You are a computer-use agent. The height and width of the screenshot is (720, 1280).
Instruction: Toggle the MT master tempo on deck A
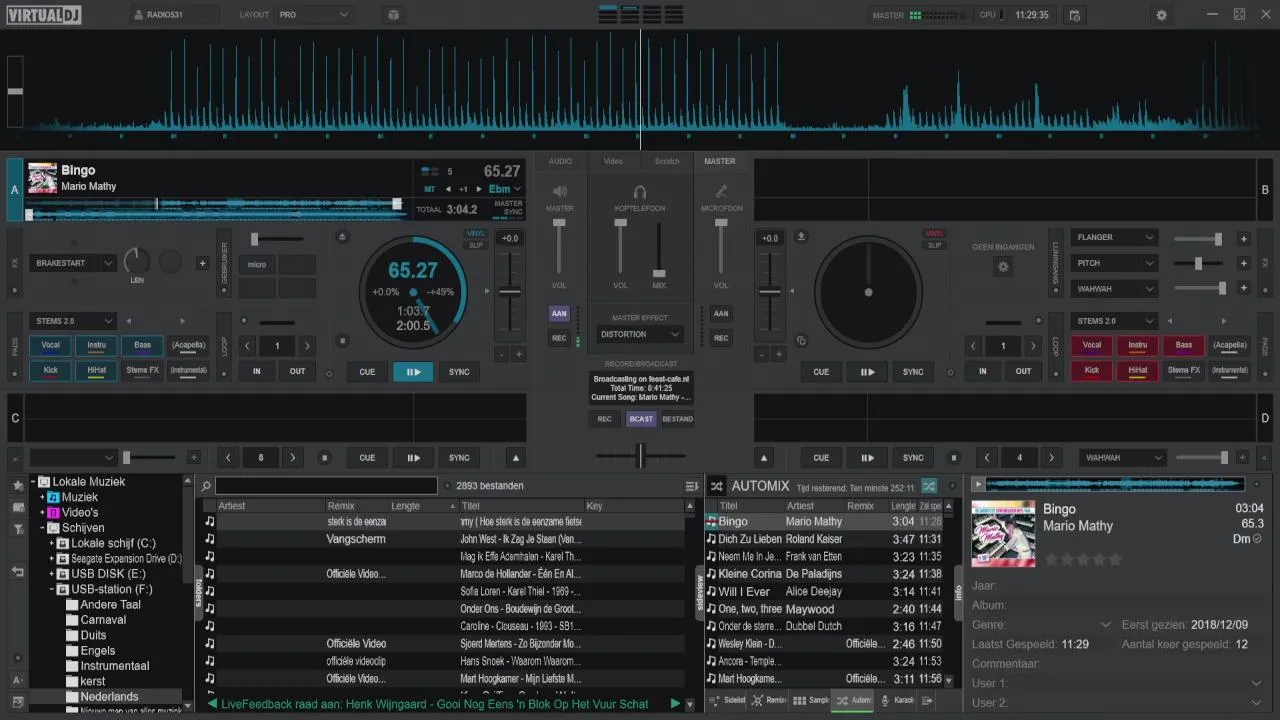coord(429,189)
